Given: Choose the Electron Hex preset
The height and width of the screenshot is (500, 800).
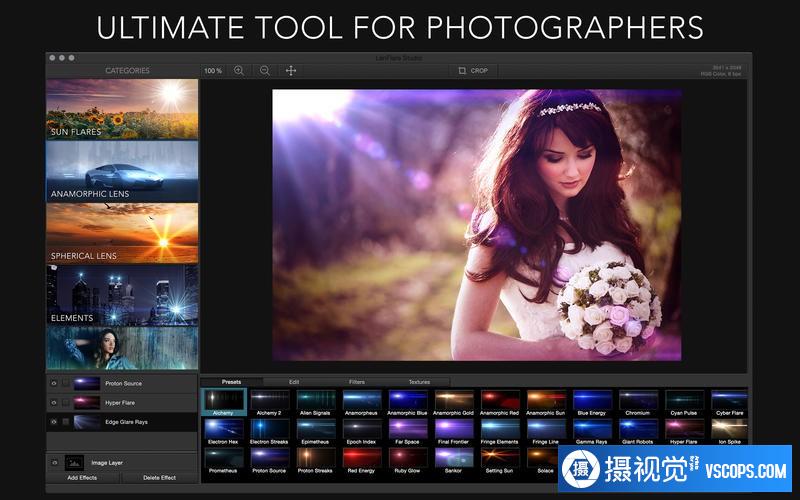Looking at the screenshot, I should (223, 432).
